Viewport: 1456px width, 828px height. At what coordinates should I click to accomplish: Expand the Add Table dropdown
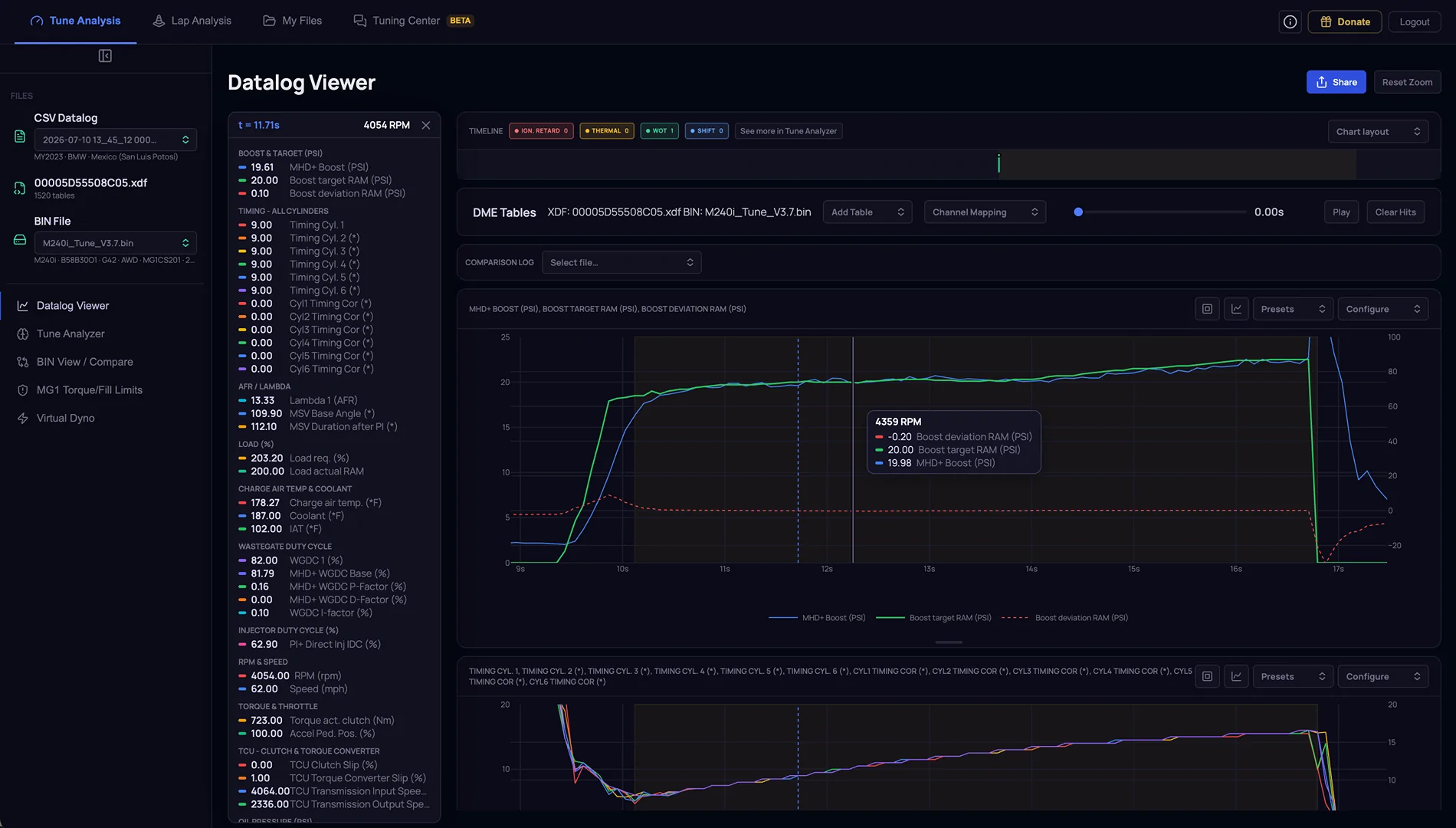click(867, 212)
